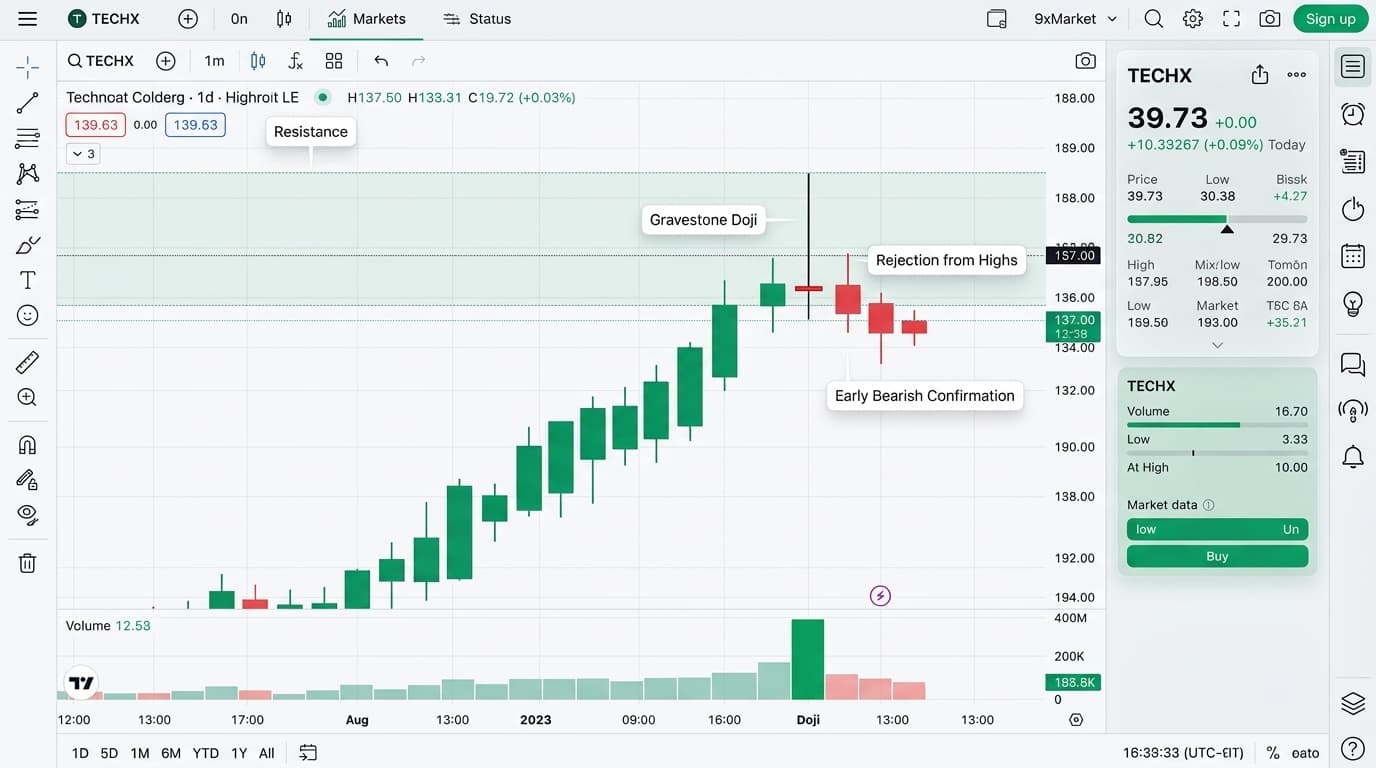The width and height of the screenshot is (1376, 768).
Task: Select the YTD time range
Action: tap(206, 753)
